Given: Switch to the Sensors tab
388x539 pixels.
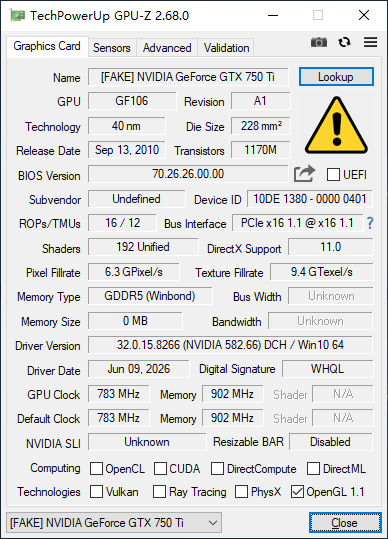Looking at the screenshot, I should (x=112, y=47).
